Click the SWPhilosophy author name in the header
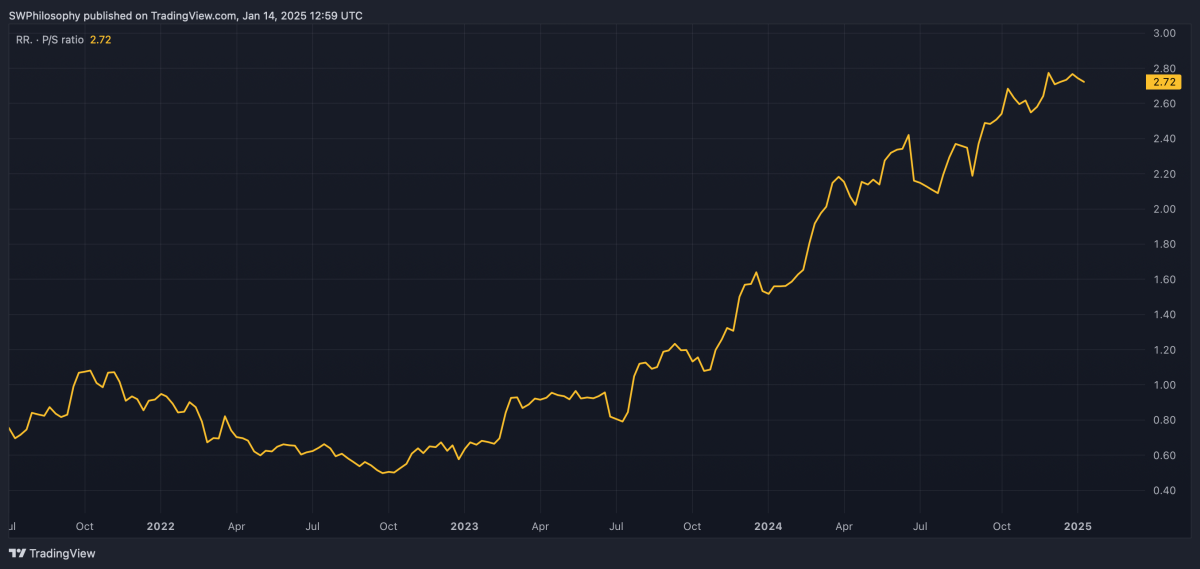Screen dimensions: 1200x569 (x=46, y=16)
